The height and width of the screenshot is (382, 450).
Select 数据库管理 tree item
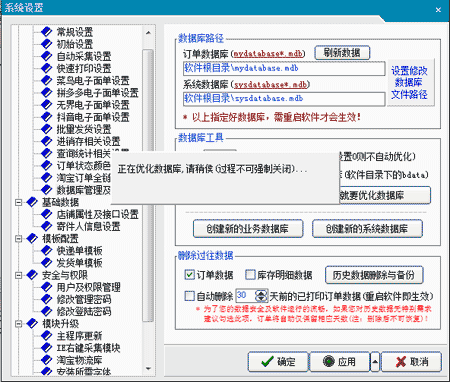tap(83, 190)
